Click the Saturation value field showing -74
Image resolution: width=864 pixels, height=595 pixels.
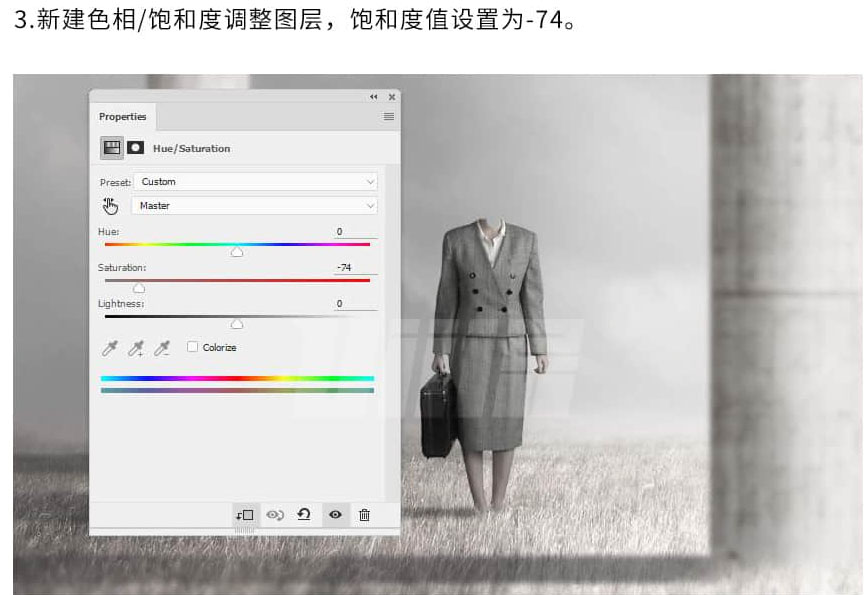(x=355, y=268)
